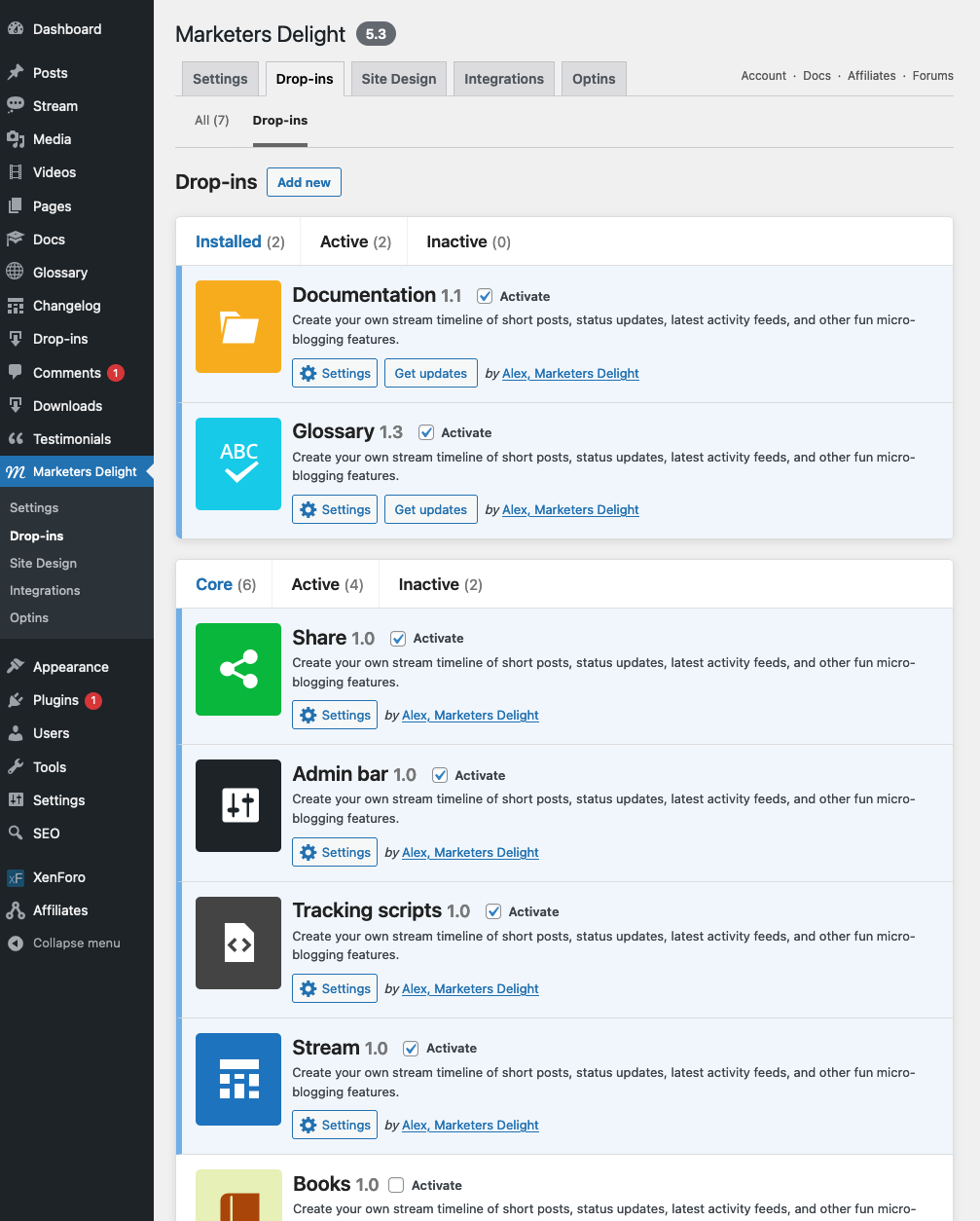
Task: Click the Stream chat bubble icon
Action: pyautogui.click(x=16, y=106)
